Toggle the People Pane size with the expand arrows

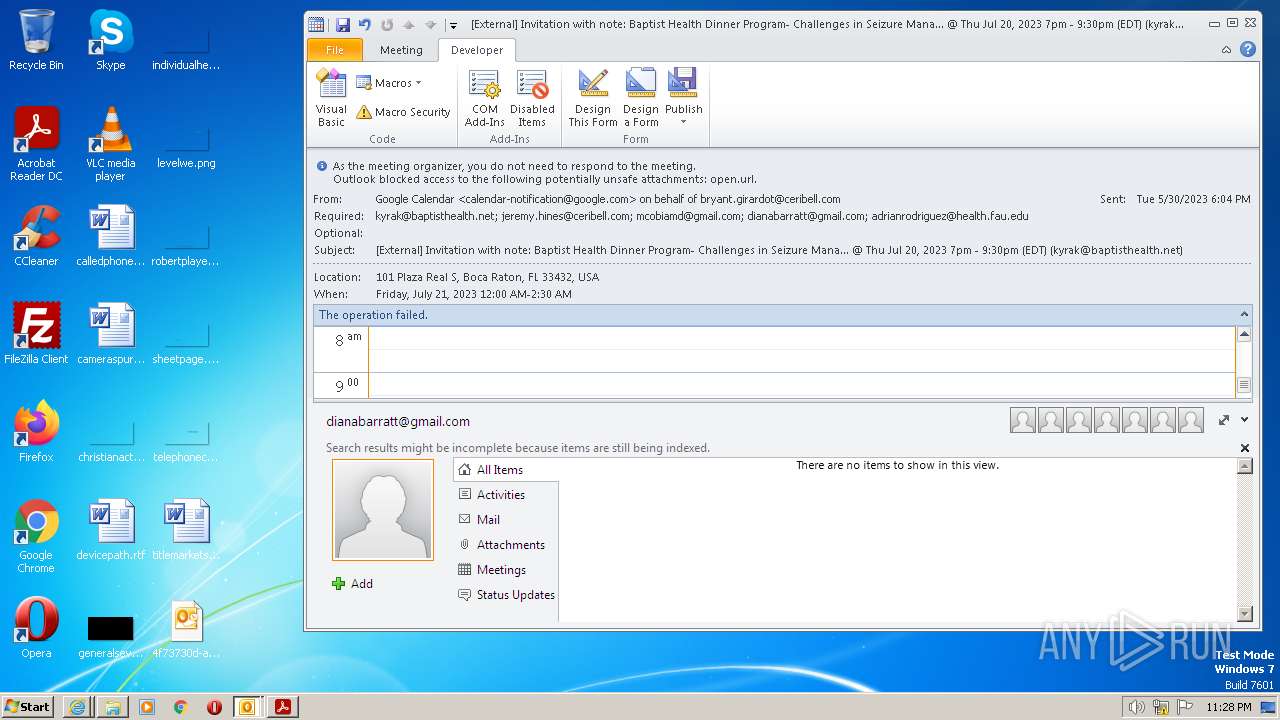[1224, 421]
